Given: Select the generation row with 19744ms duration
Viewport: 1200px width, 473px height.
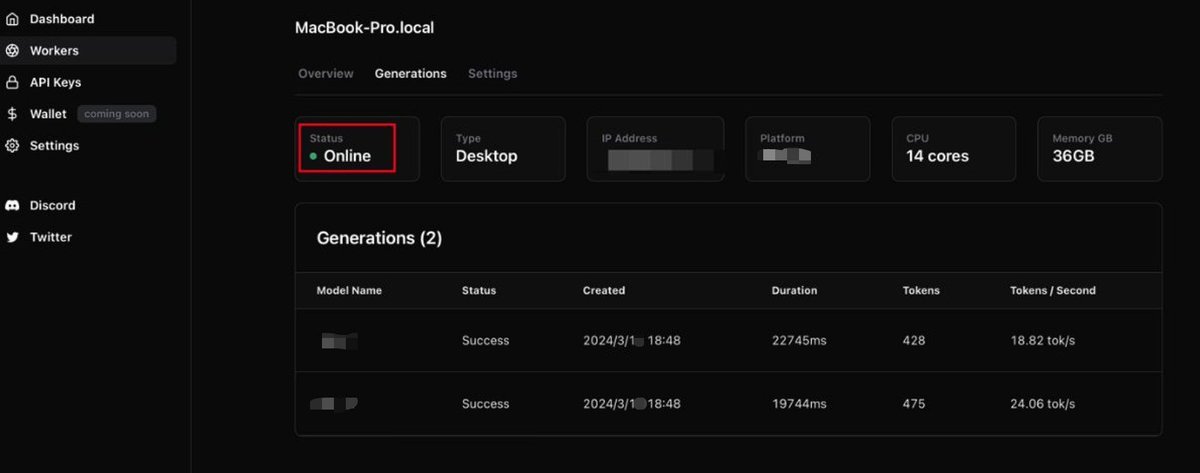Looking at the screenshot, I should point(728,404).
